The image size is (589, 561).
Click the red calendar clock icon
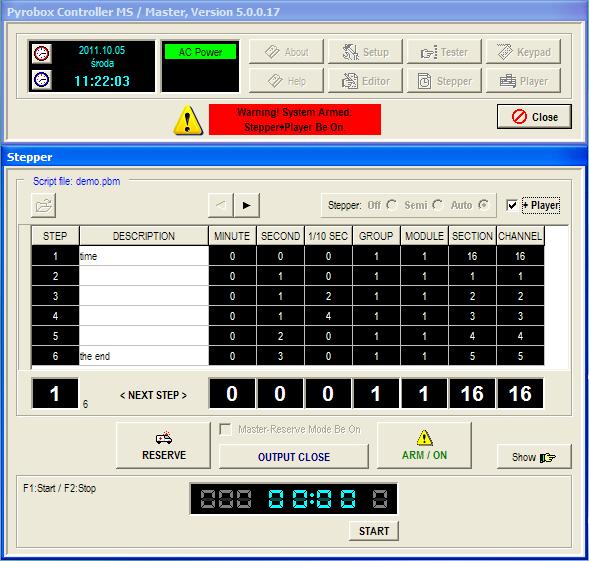(x=41, y=53)
